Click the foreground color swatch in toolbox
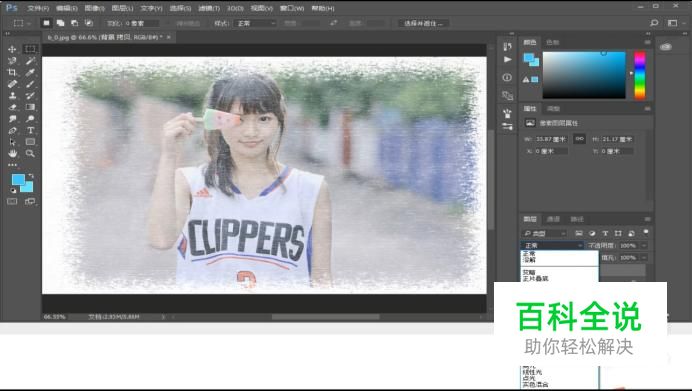The height and width of the screenshot is (391, 692). [x=18, y=180]
